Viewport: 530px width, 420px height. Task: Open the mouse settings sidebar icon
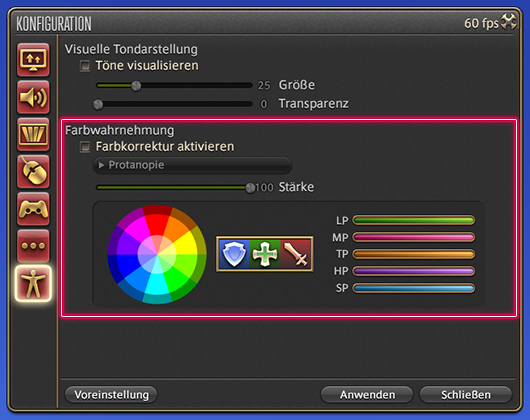tap(33, 172)
